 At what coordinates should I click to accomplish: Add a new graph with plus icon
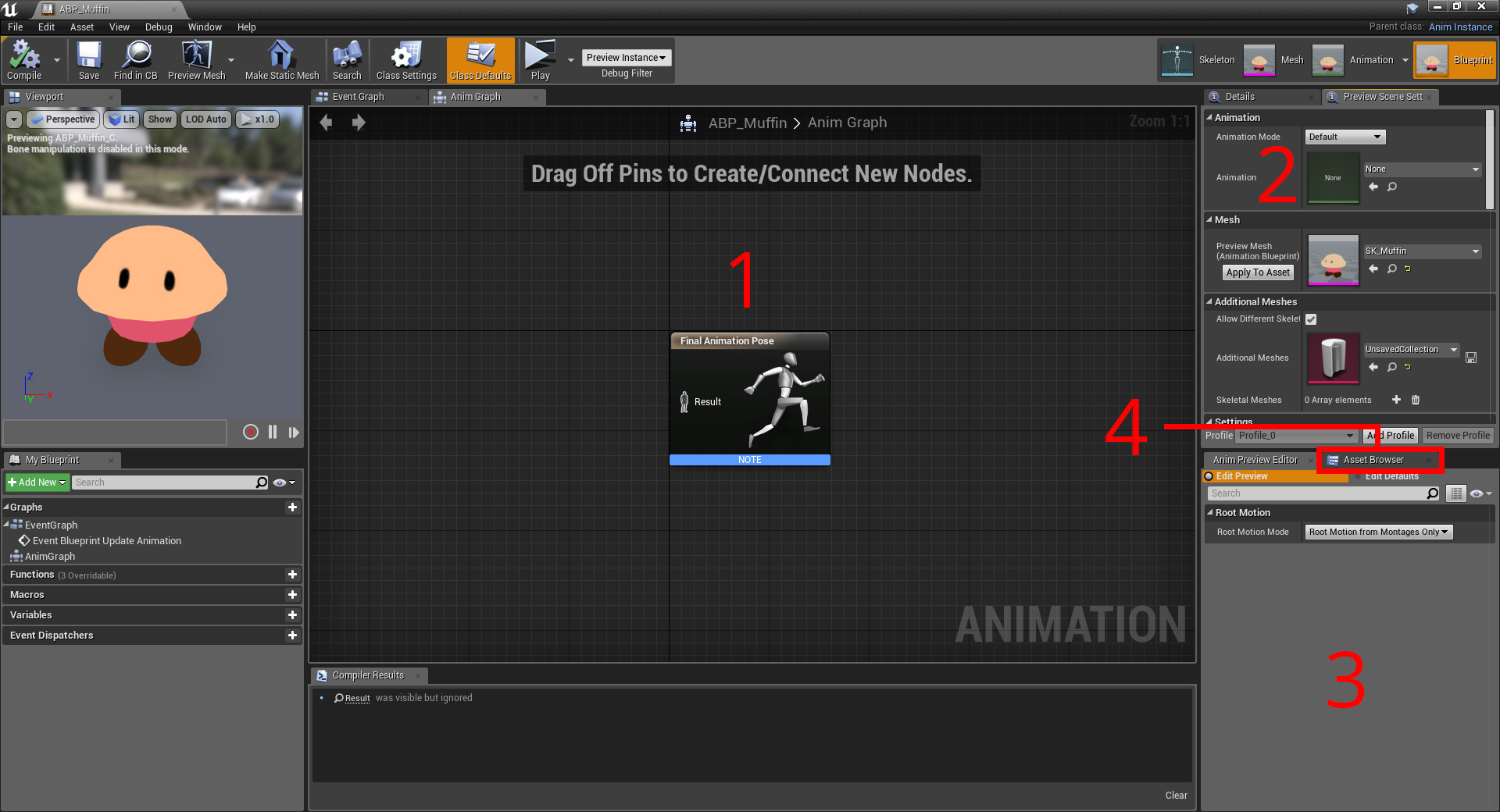(x=292, y=507)
